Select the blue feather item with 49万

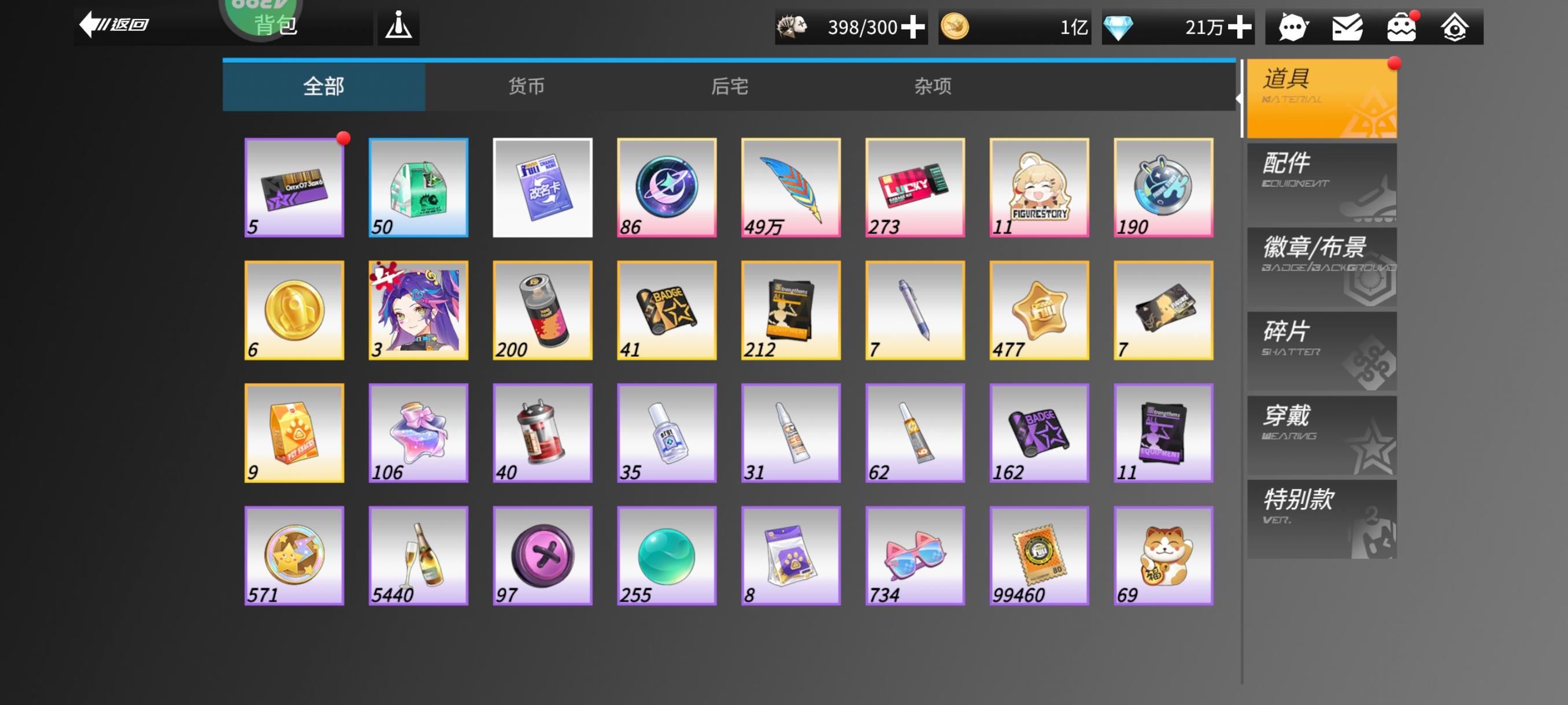pos(790,187)
